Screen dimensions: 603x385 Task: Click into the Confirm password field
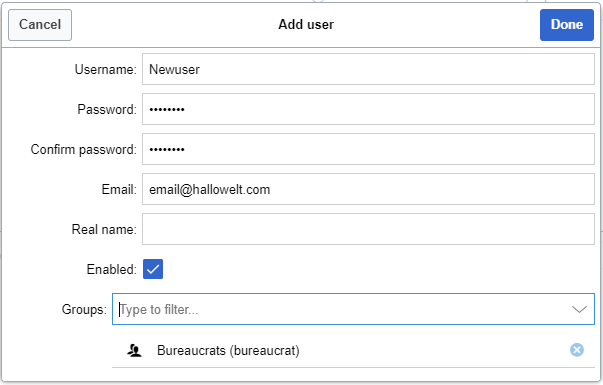[368, 149]
